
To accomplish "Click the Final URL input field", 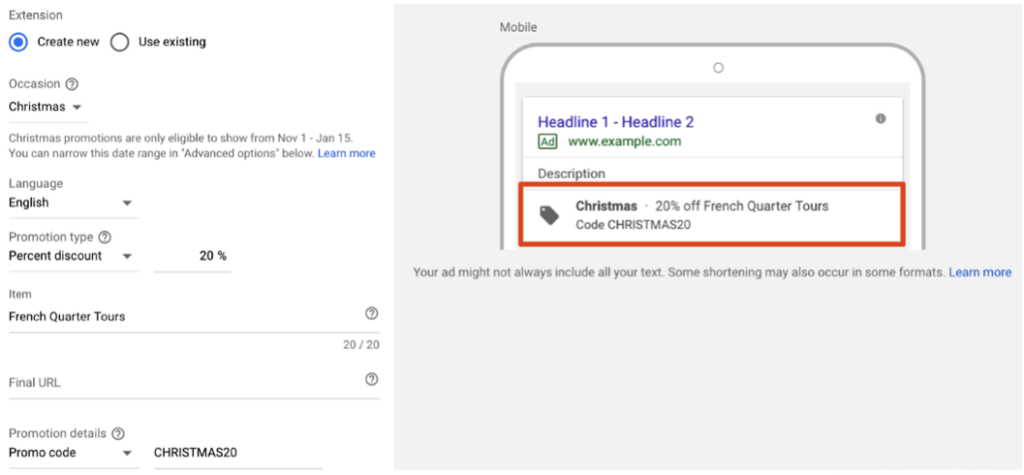I will point(180,383).
